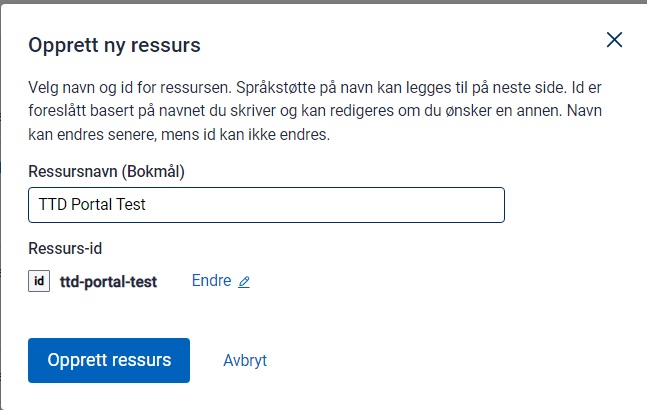Close the Opprett ny ressurs dialog
The width and height of the screenshot is (647, 410).
point(614,40)
